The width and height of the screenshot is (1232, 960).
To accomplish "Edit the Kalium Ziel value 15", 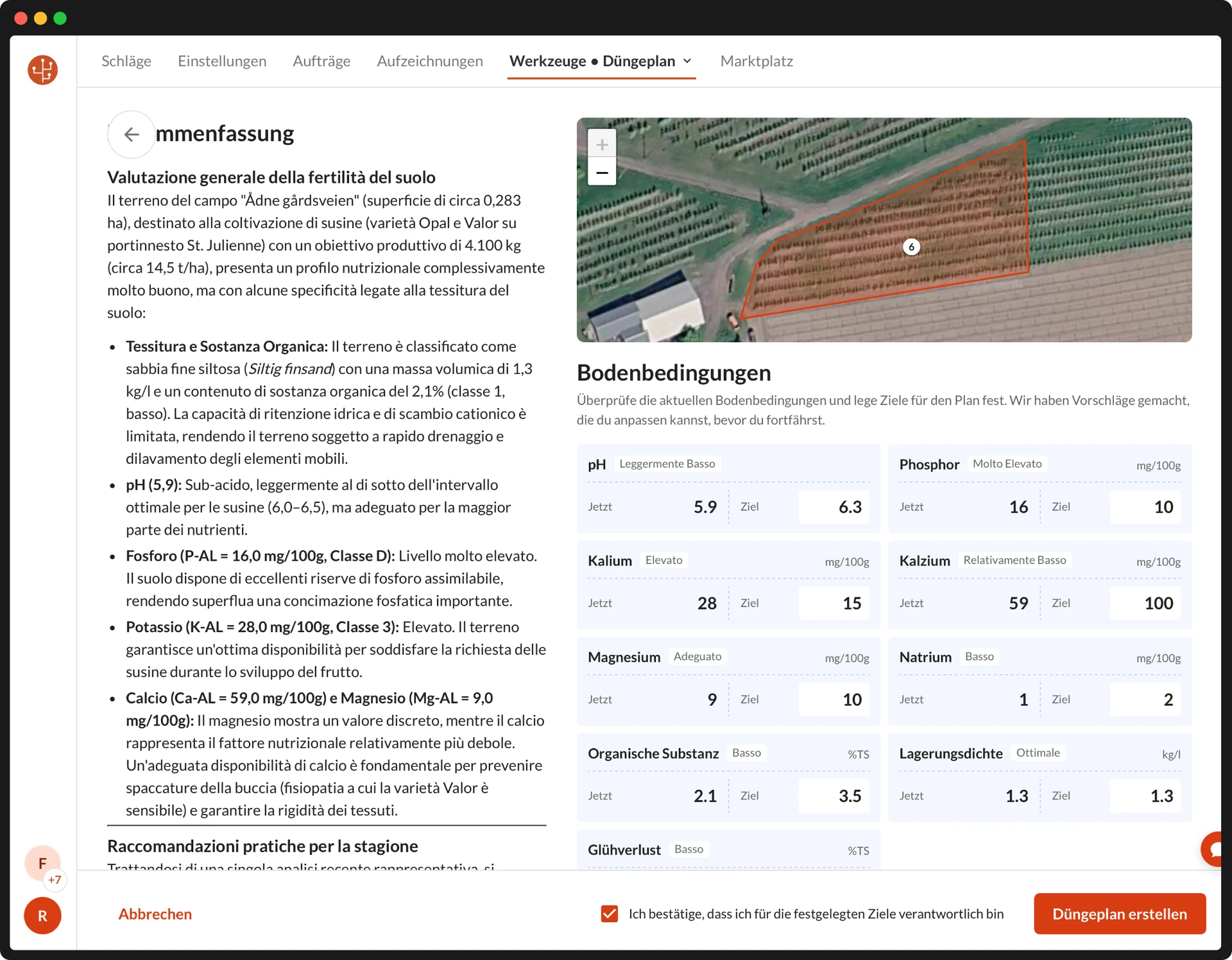I will tap(834, 603).
